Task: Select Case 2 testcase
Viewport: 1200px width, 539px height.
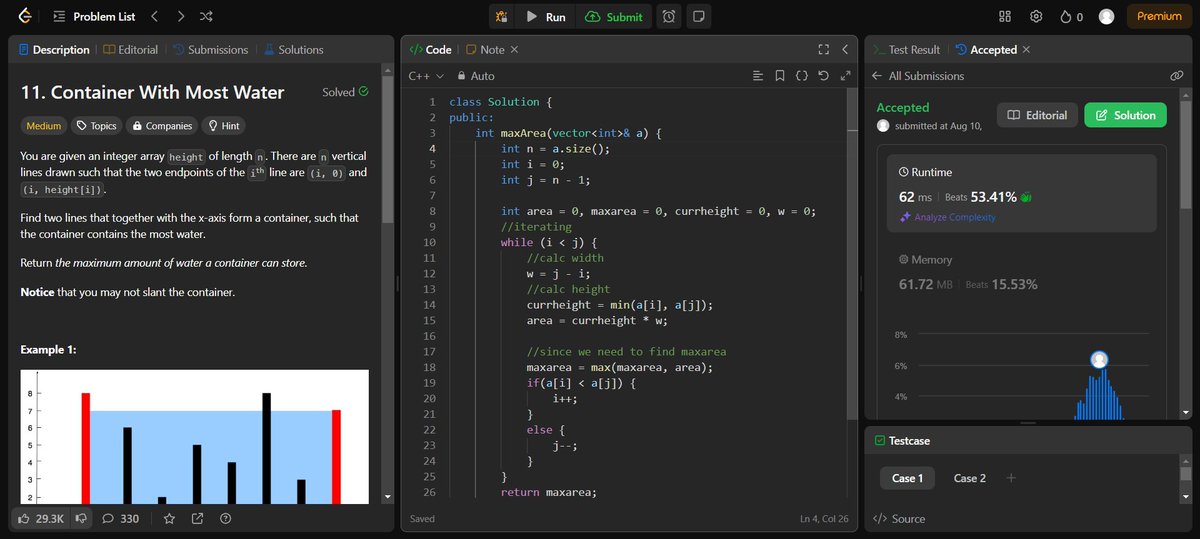Action: 969,478
